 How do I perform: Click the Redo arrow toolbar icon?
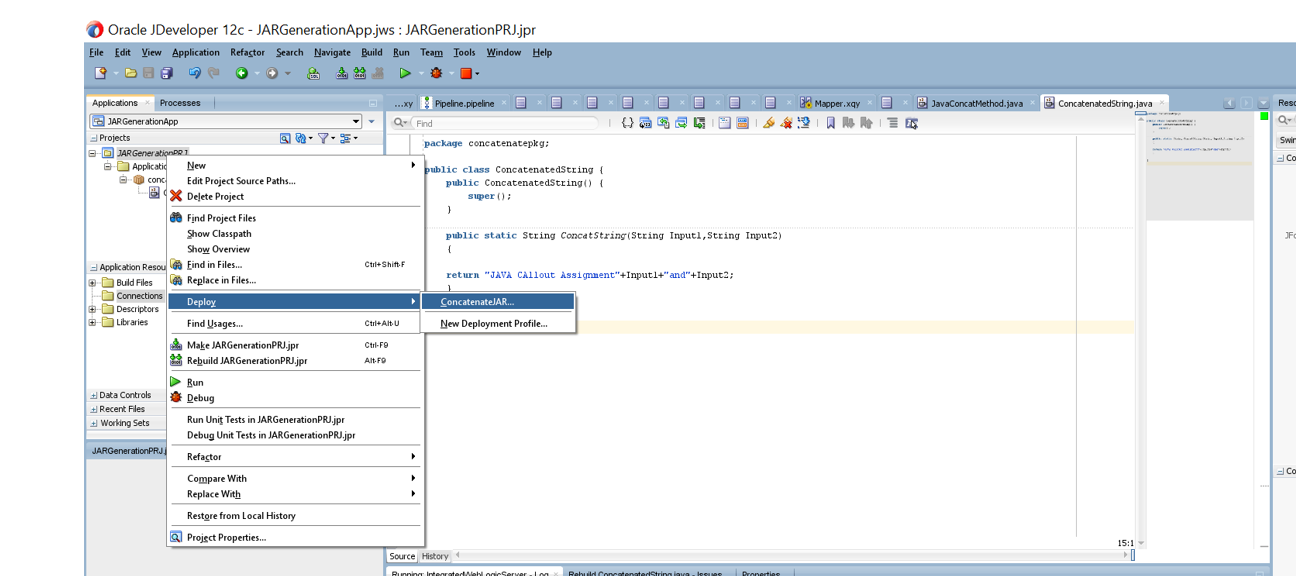coord(213,73)
